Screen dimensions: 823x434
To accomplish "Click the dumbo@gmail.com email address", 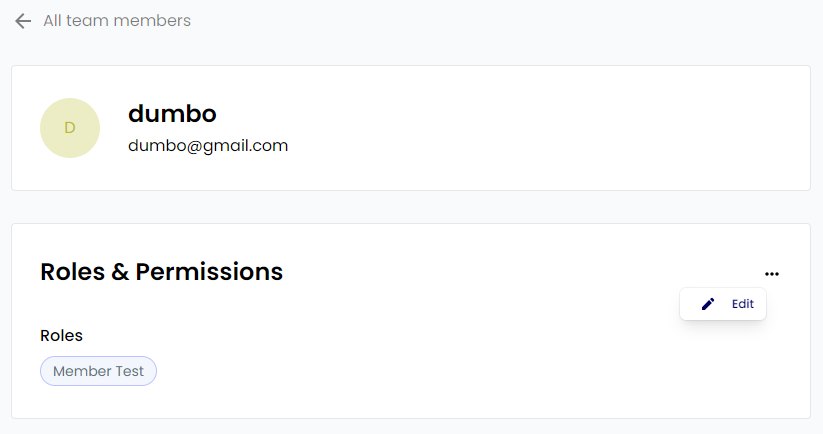I will pos(208,146).
